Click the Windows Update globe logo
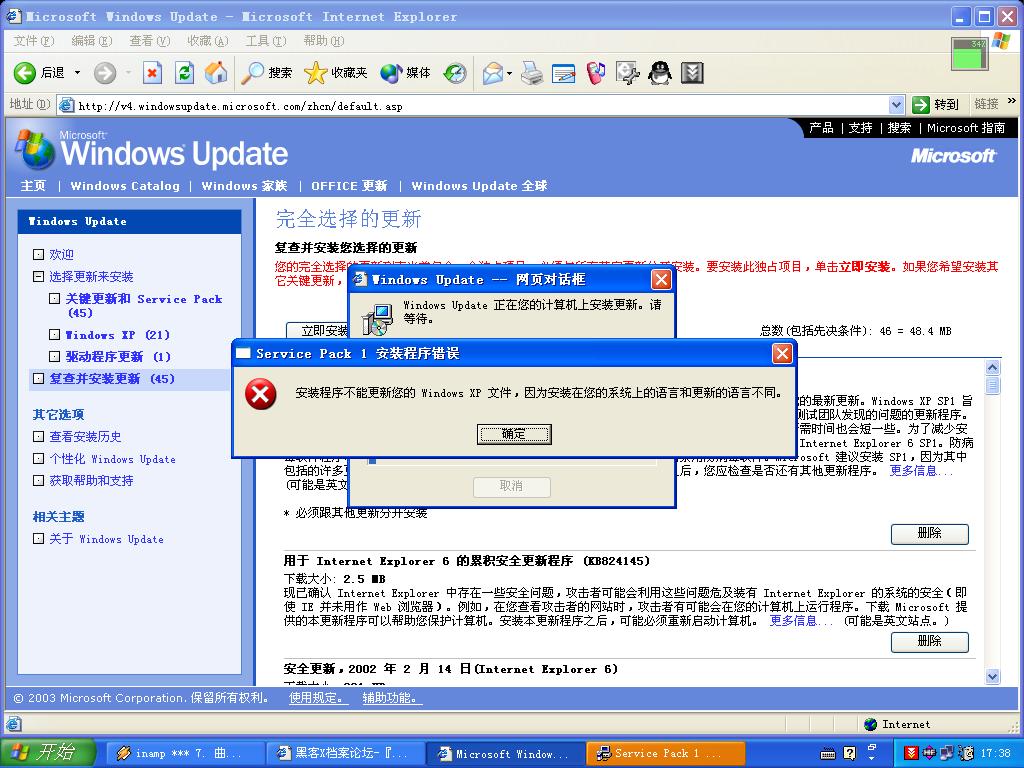The width and height of the screenshot is (1024, 768). [36, 150]
